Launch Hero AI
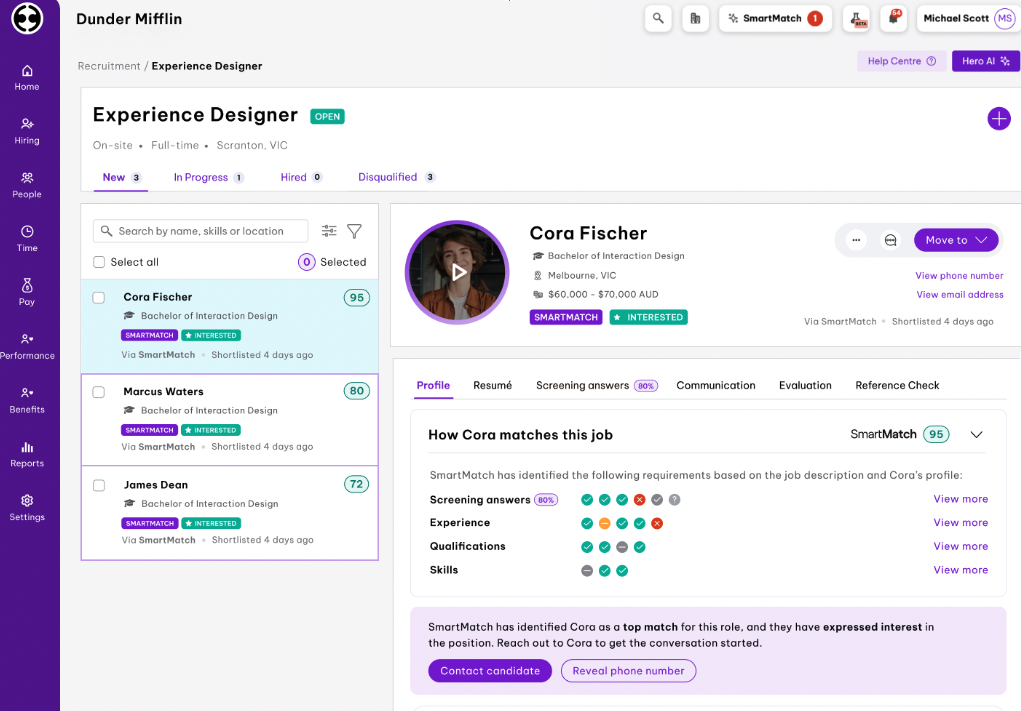The height and width of the screenshot is (711, 1021). click(x=985, y=61)
